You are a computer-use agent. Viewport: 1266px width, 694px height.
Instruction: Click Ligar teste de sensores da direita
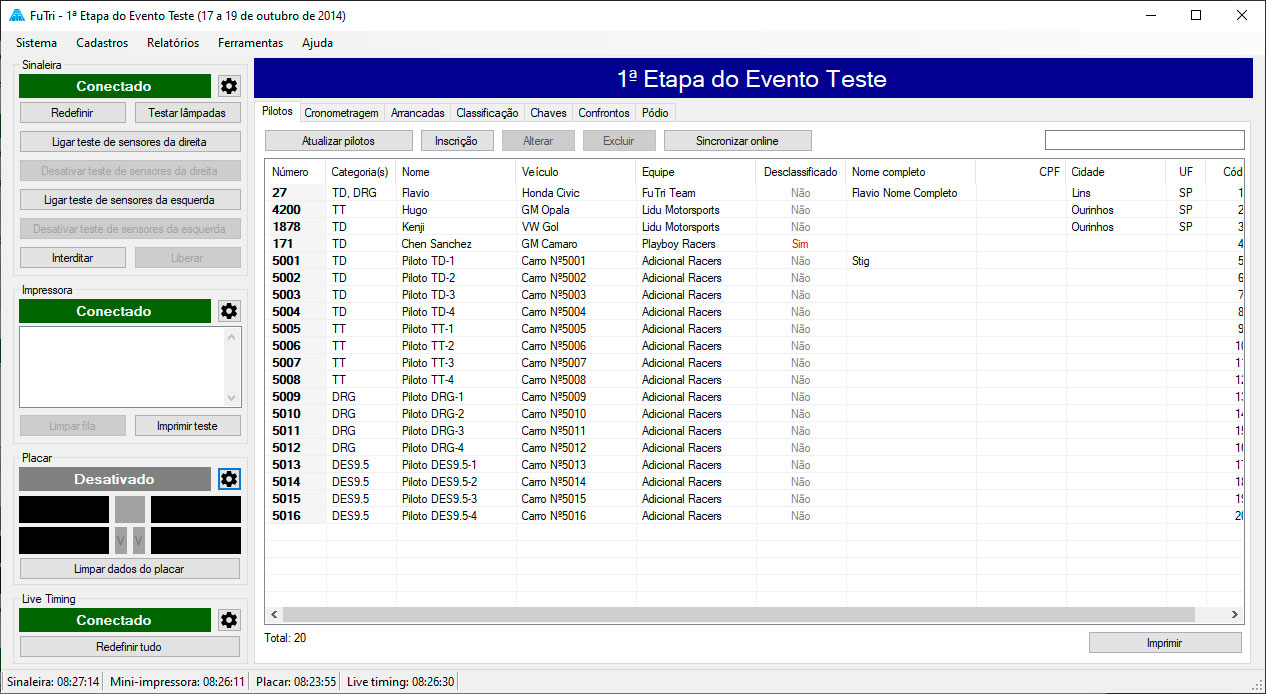pos(130,141)
